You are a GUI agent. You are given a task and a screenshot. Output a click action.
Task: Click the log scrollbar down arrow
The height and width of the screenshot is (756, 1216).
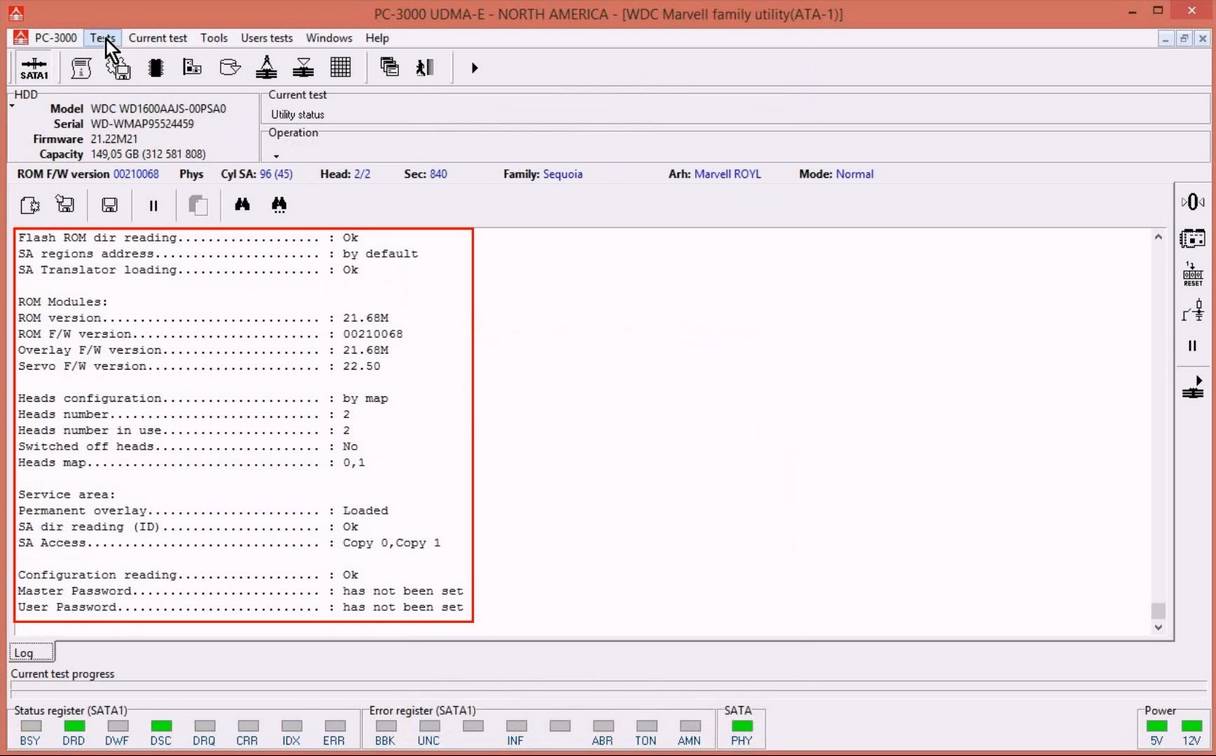click(1158, 628)
